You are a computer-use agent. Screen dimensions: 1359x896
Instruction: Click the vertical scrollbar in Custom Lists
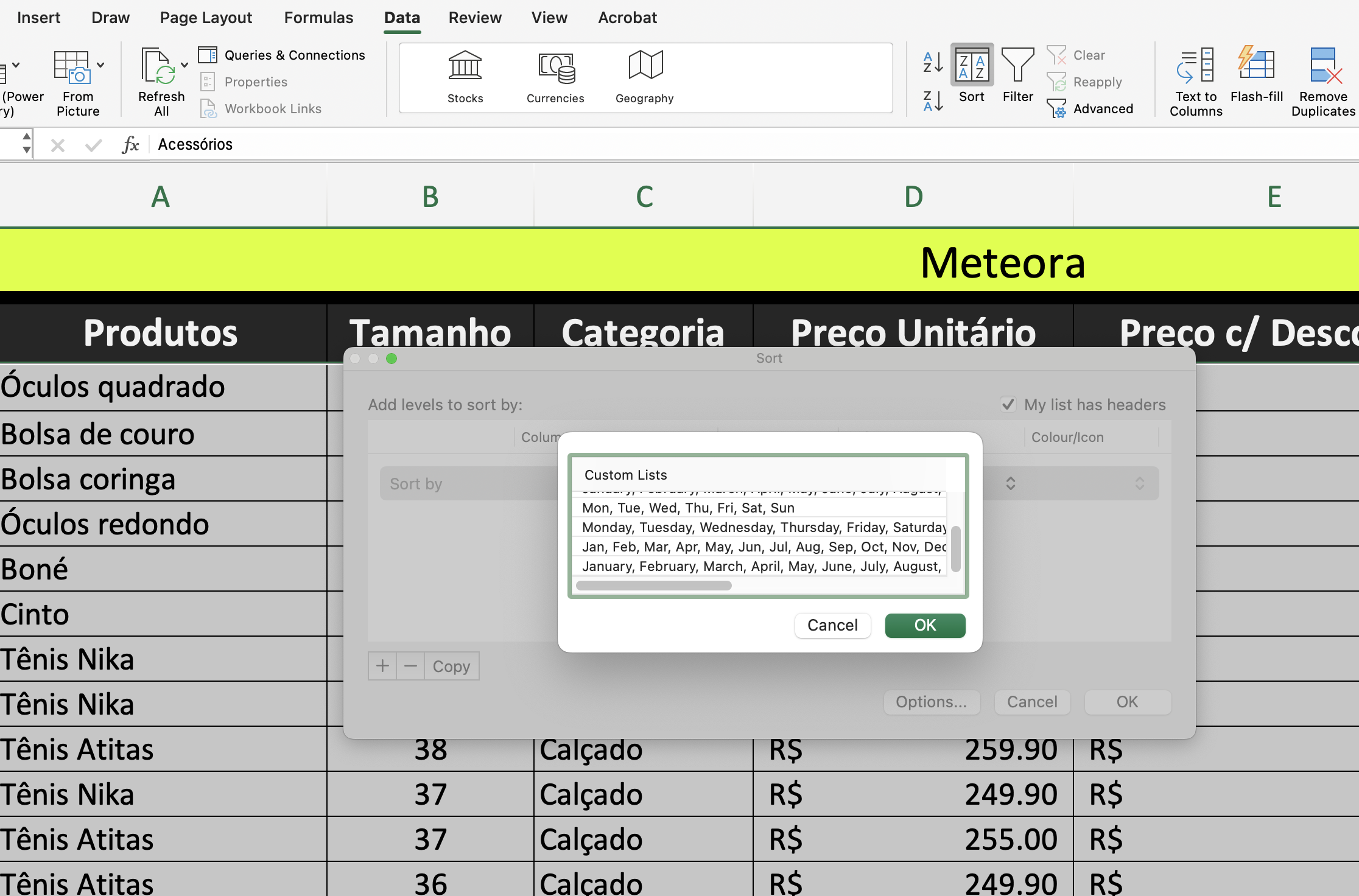pos(955,549)
